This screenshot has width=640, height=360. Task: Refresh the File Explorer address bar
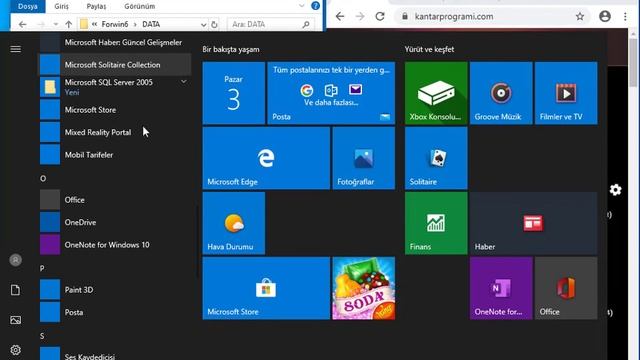tap(214, 24)
